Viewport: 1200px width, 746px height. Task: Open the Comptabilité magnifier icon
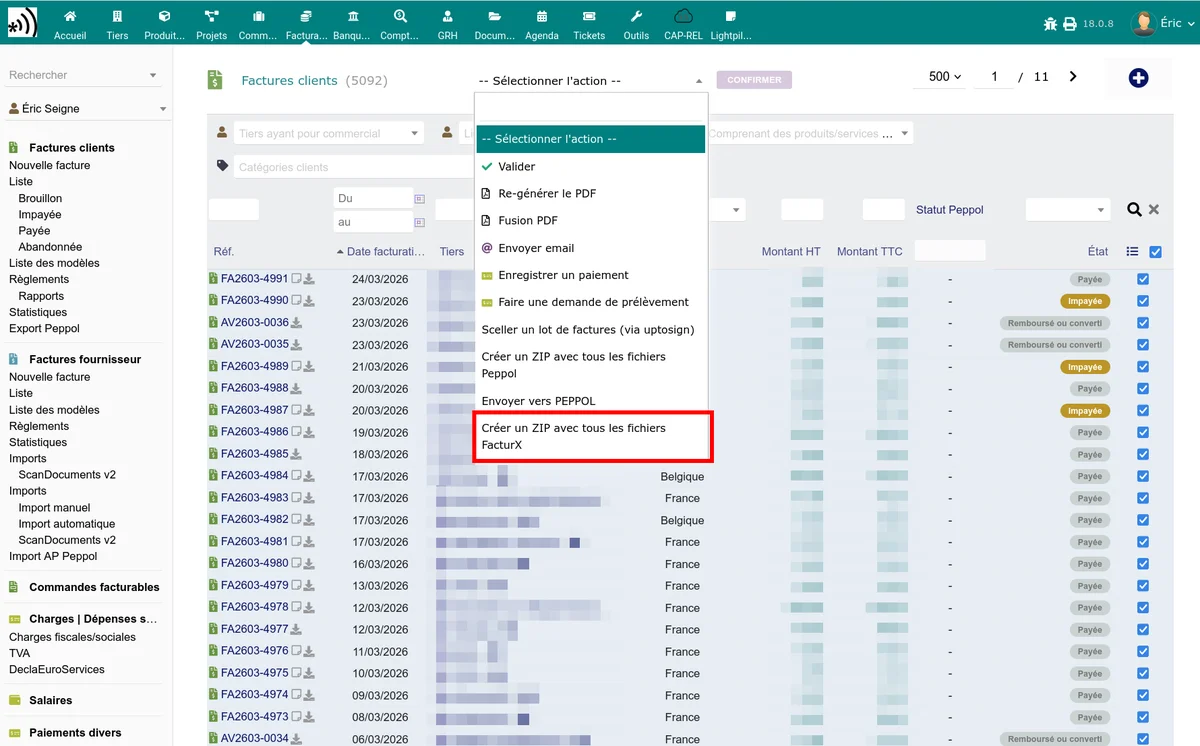[x=400, y=17]
